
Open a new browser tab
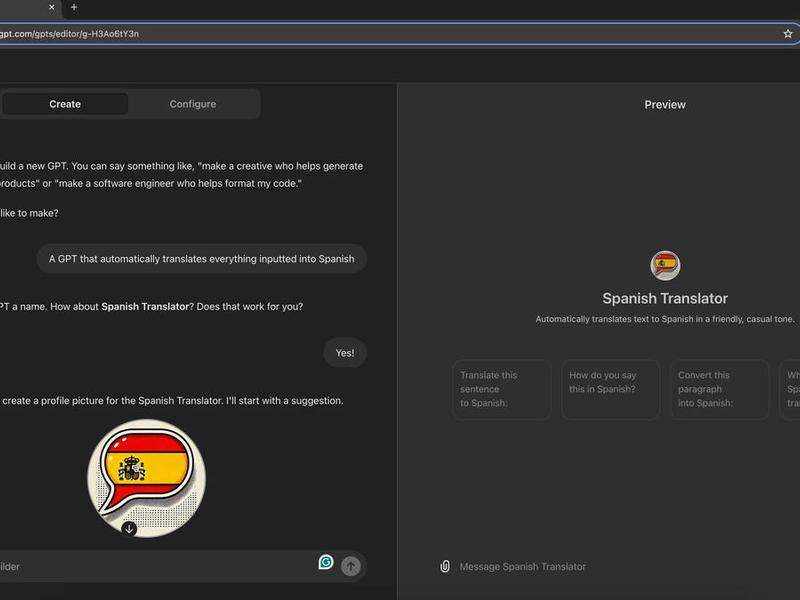click(74, 7)
